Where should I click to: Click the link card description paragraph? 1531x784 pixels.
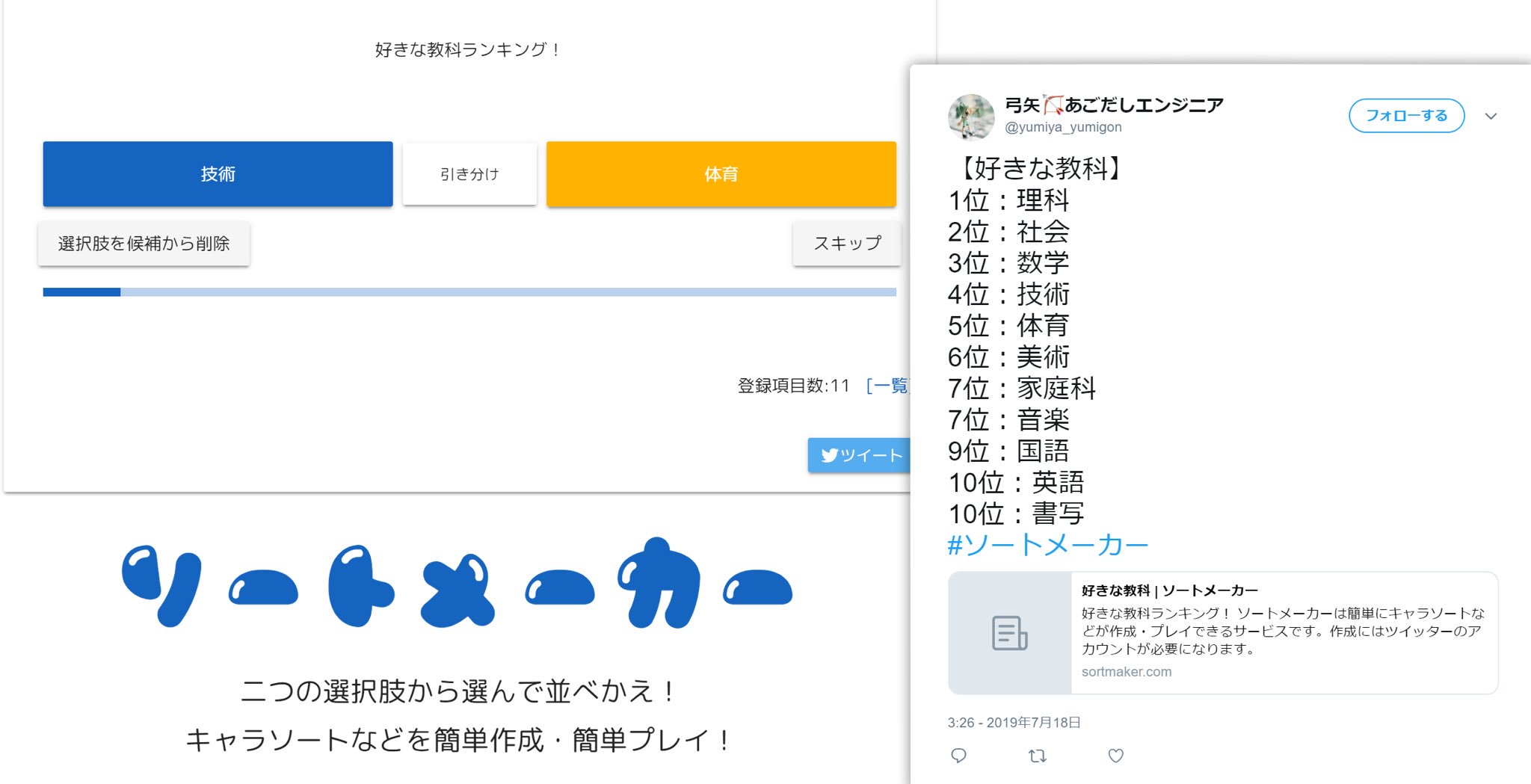1283,631
